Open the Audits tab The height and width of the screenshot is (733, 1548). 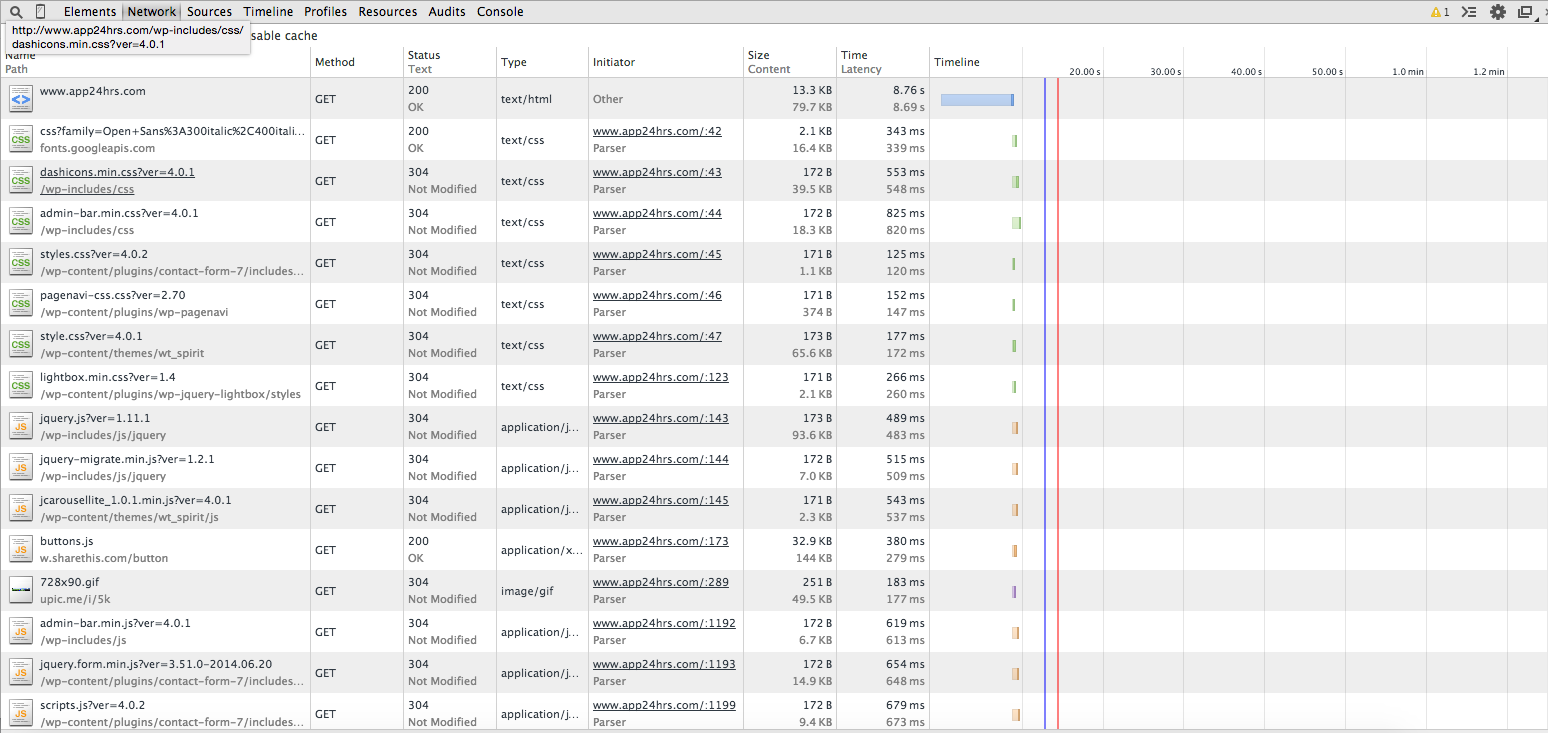(447, 12)
